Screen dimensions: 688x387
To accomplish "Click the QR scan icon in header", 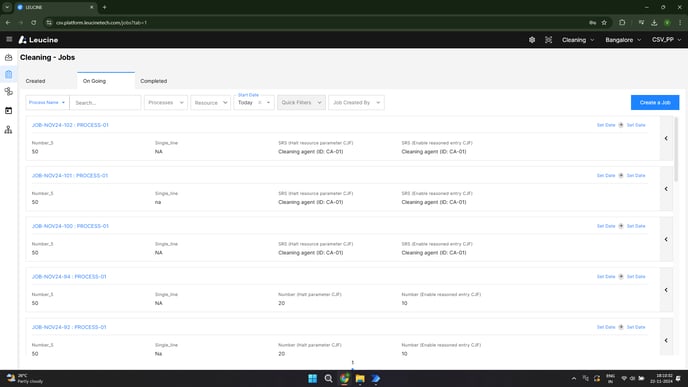I will [548, 40].
